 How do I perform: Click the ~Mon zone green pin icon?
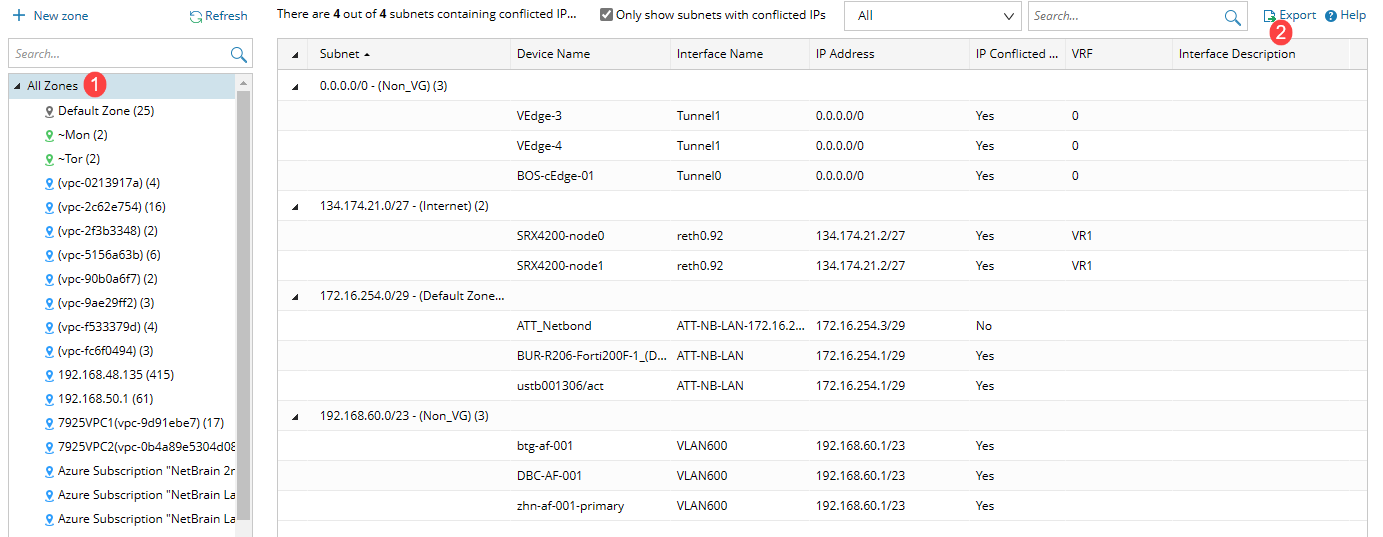click(x=49, y=135)
